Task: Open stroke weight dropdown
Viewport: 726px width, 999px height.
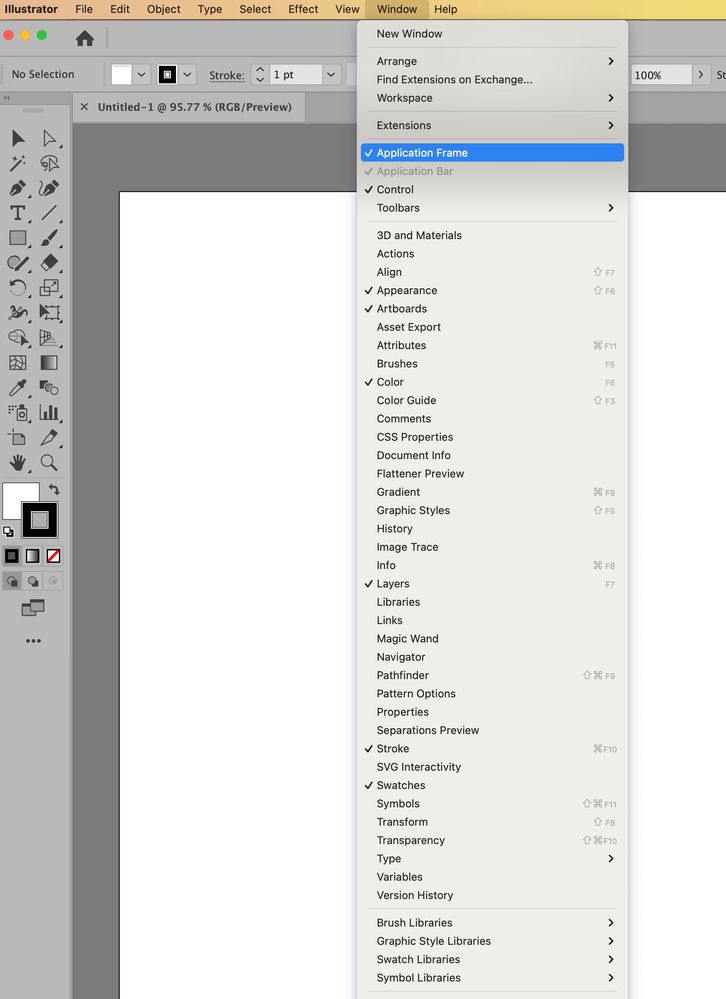Action: [331, 75]
